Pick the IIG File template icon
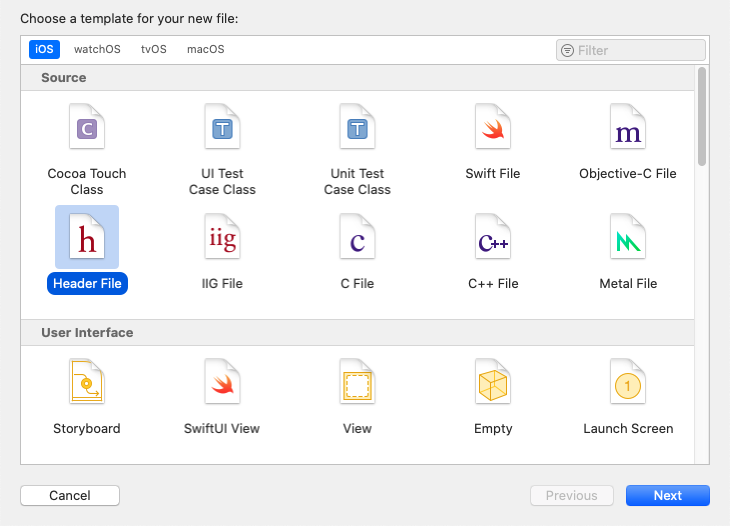This screenshot has width=730, height=526. click(x=222, y=236)
